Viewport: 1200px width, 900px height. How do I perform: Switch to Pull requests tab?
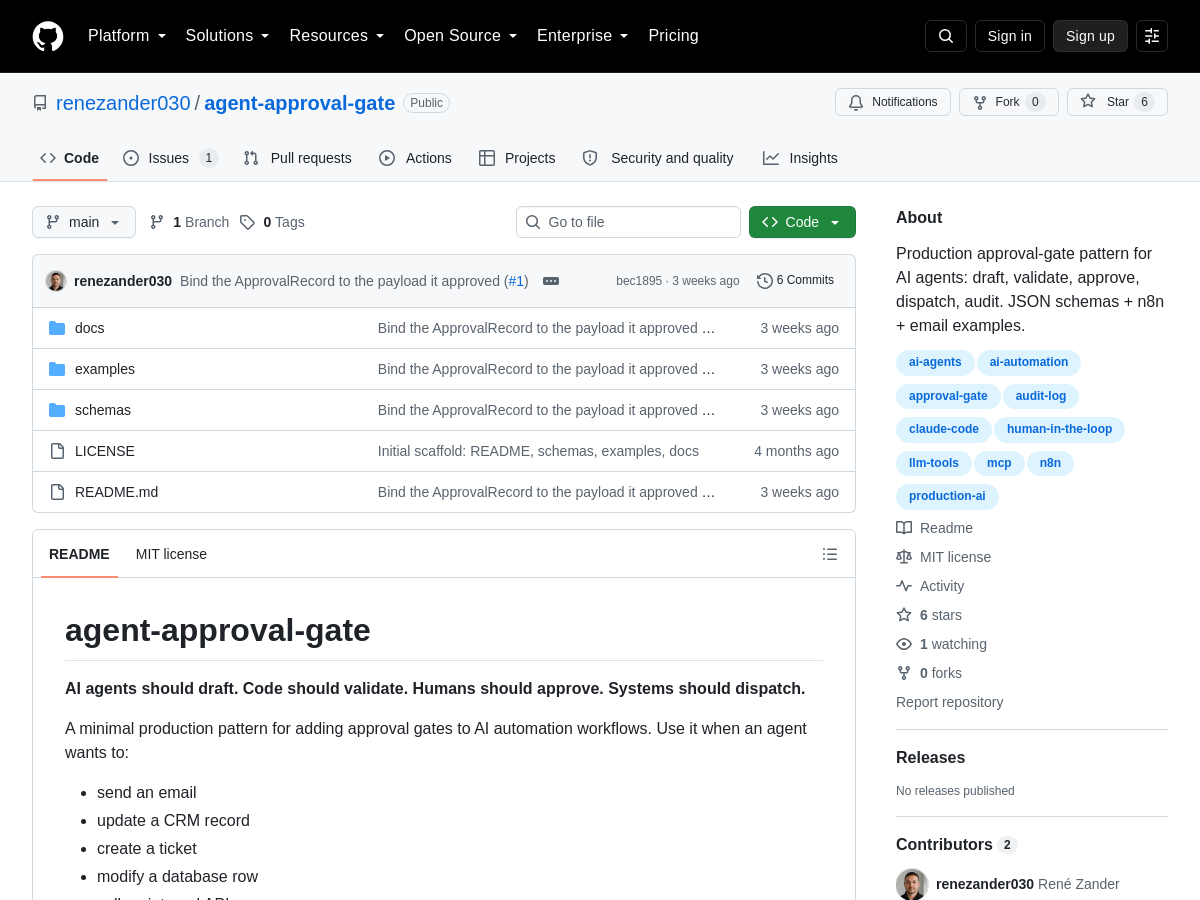click(x=298, y=158)
